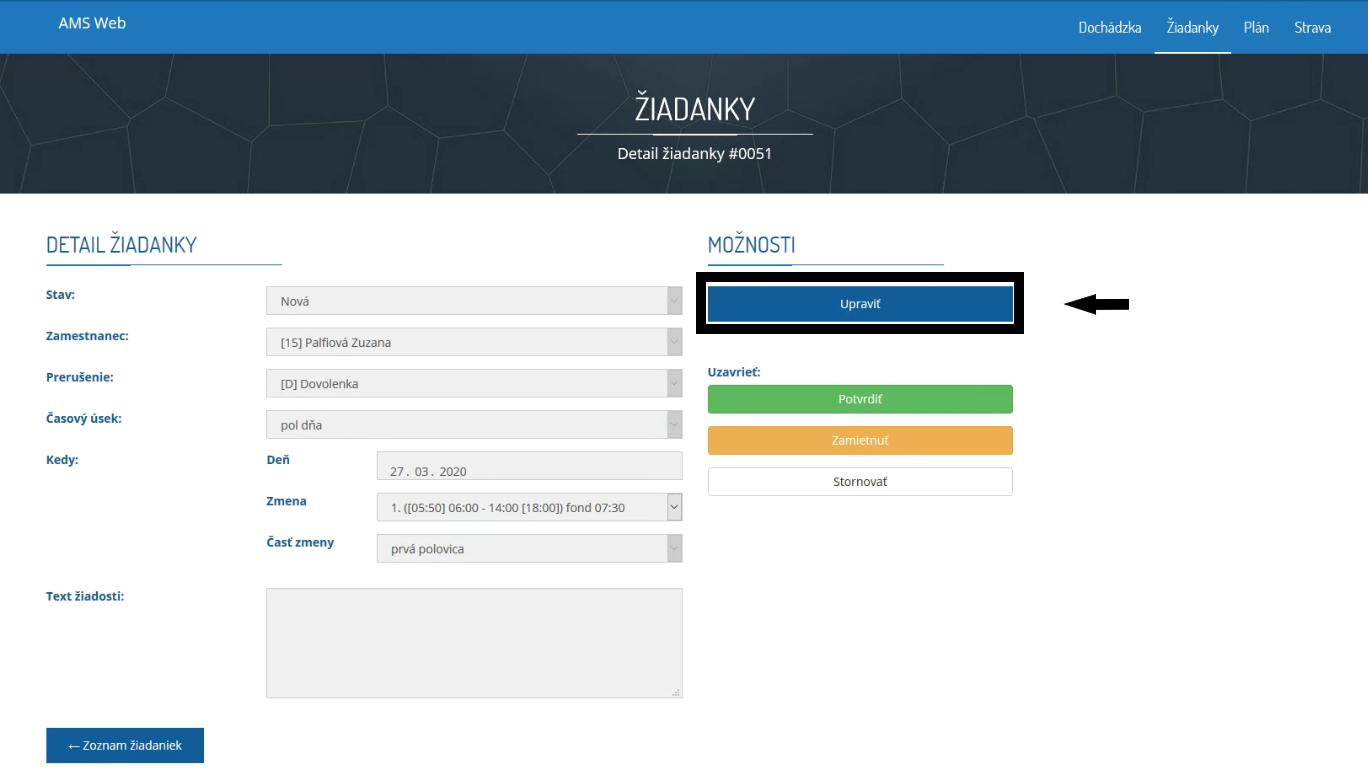Switch to the Žiadanky navigation tab
Viewport: 1368px width, 770px height.
click(x=1192, y=27)
